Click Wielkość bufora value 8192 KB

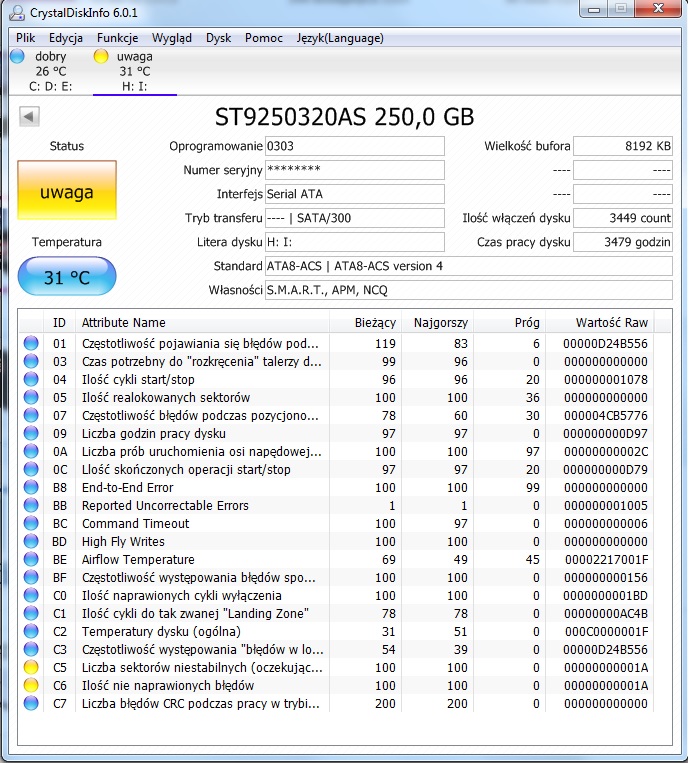[623, 146]
